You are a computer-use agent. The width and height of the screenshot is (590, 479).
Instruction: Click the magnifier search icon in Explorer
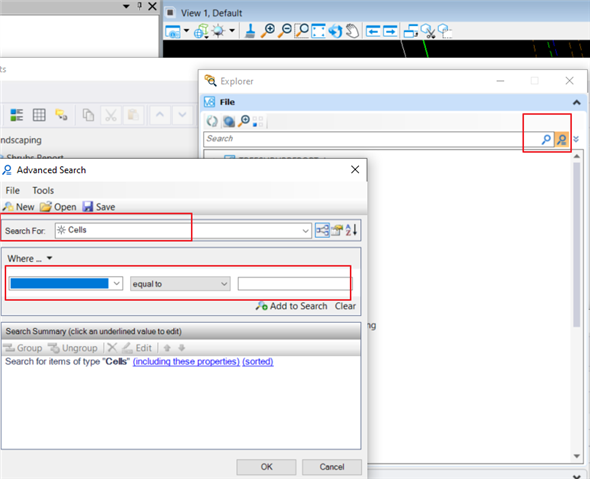coord(546,139)
